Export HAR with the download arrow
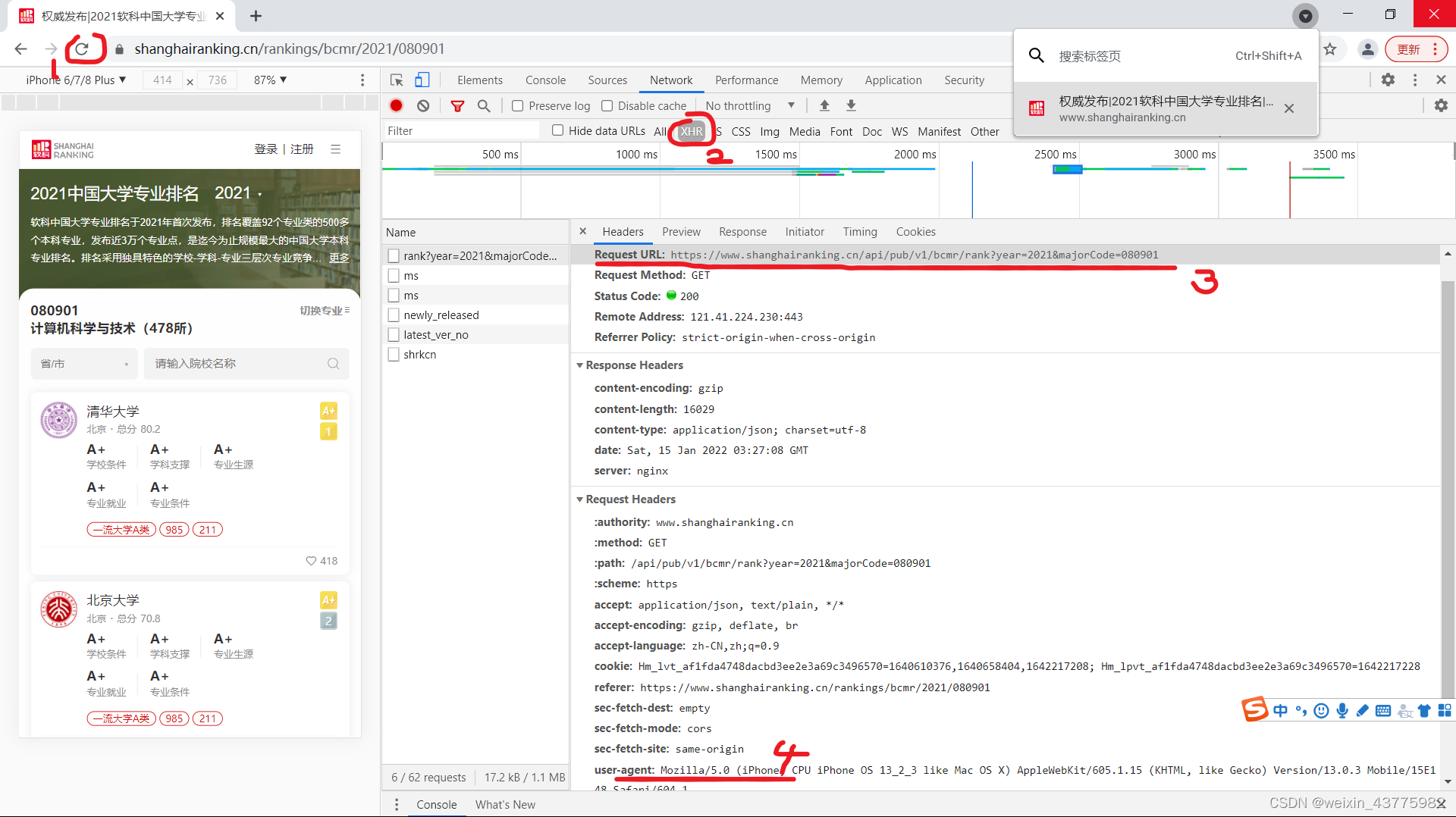The width and height of the screenshot is (1456, 817). click(x=851, y=106)
